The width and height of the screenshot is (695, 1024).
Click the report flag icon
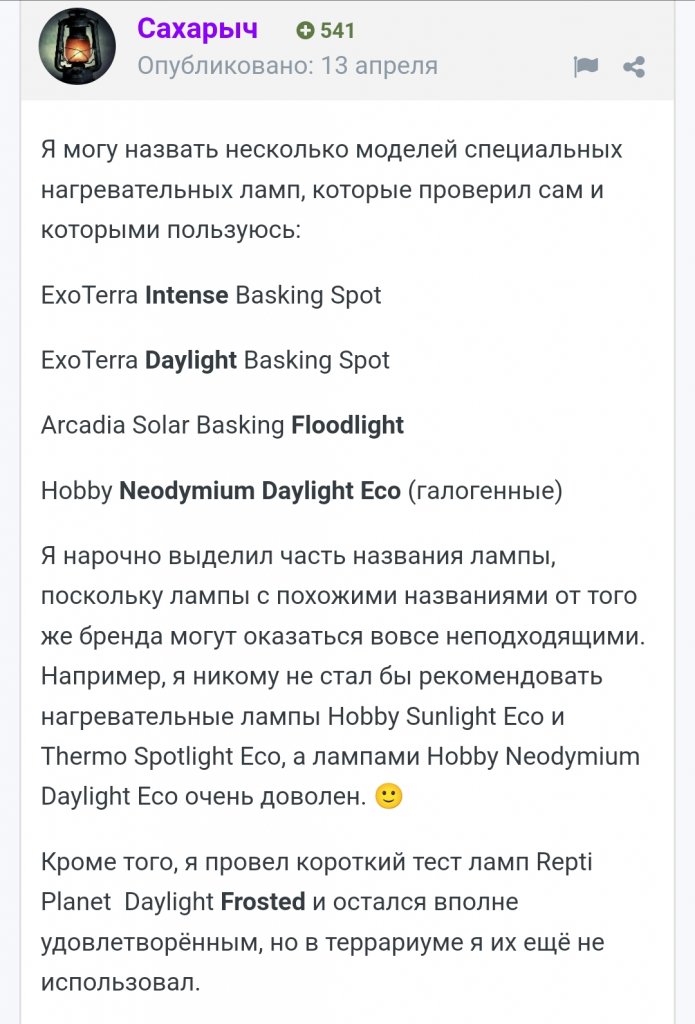point(586,67)
